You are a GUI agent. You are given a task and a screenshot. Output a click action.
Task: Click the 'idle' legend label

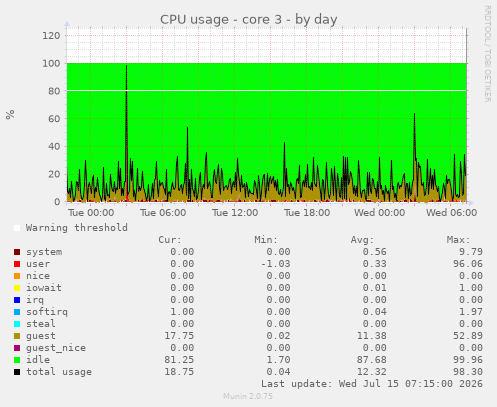coord(38,360)
